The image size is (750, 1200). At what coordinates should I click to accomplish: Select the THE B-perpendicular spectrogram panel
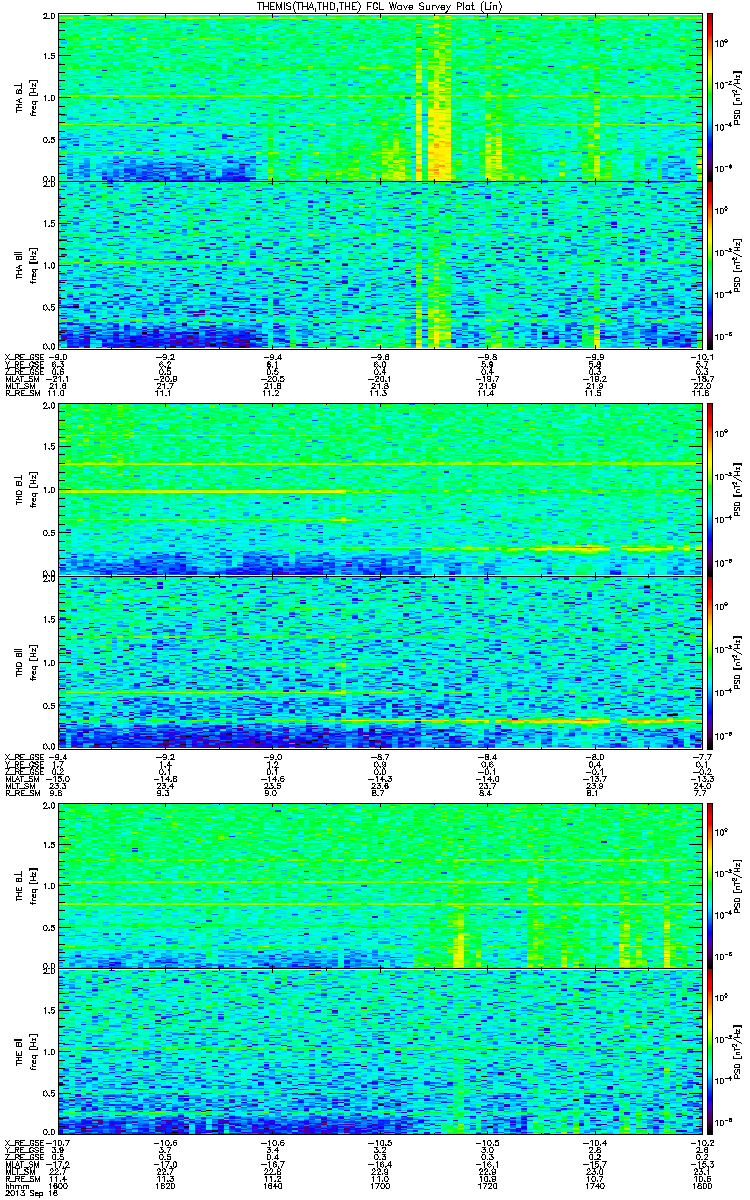379,885
